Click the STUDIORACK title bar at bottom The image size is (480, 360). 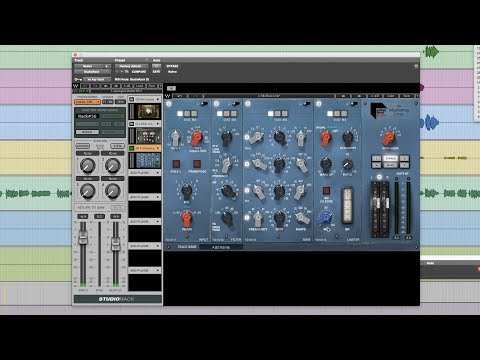tap(117, 299)
